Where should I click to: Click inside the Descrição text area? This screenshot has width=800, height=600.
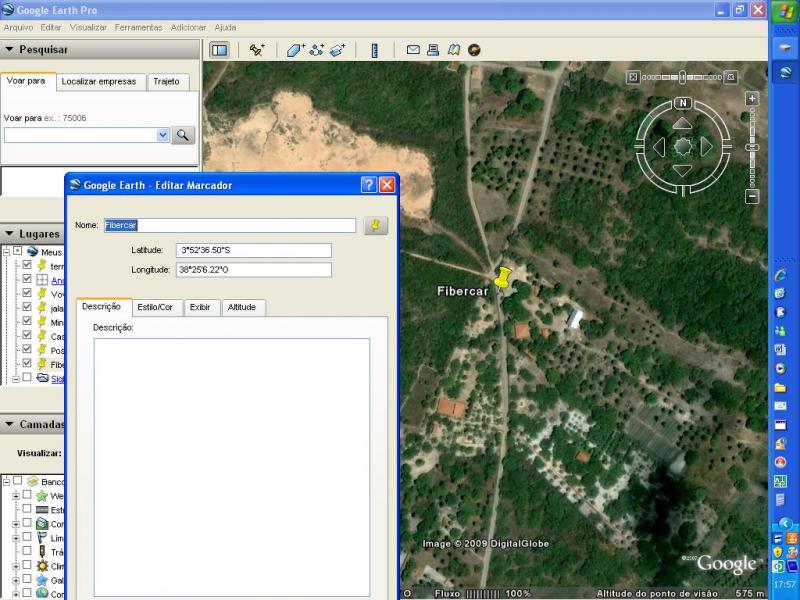pyautogui.click(x=232, y=467)
